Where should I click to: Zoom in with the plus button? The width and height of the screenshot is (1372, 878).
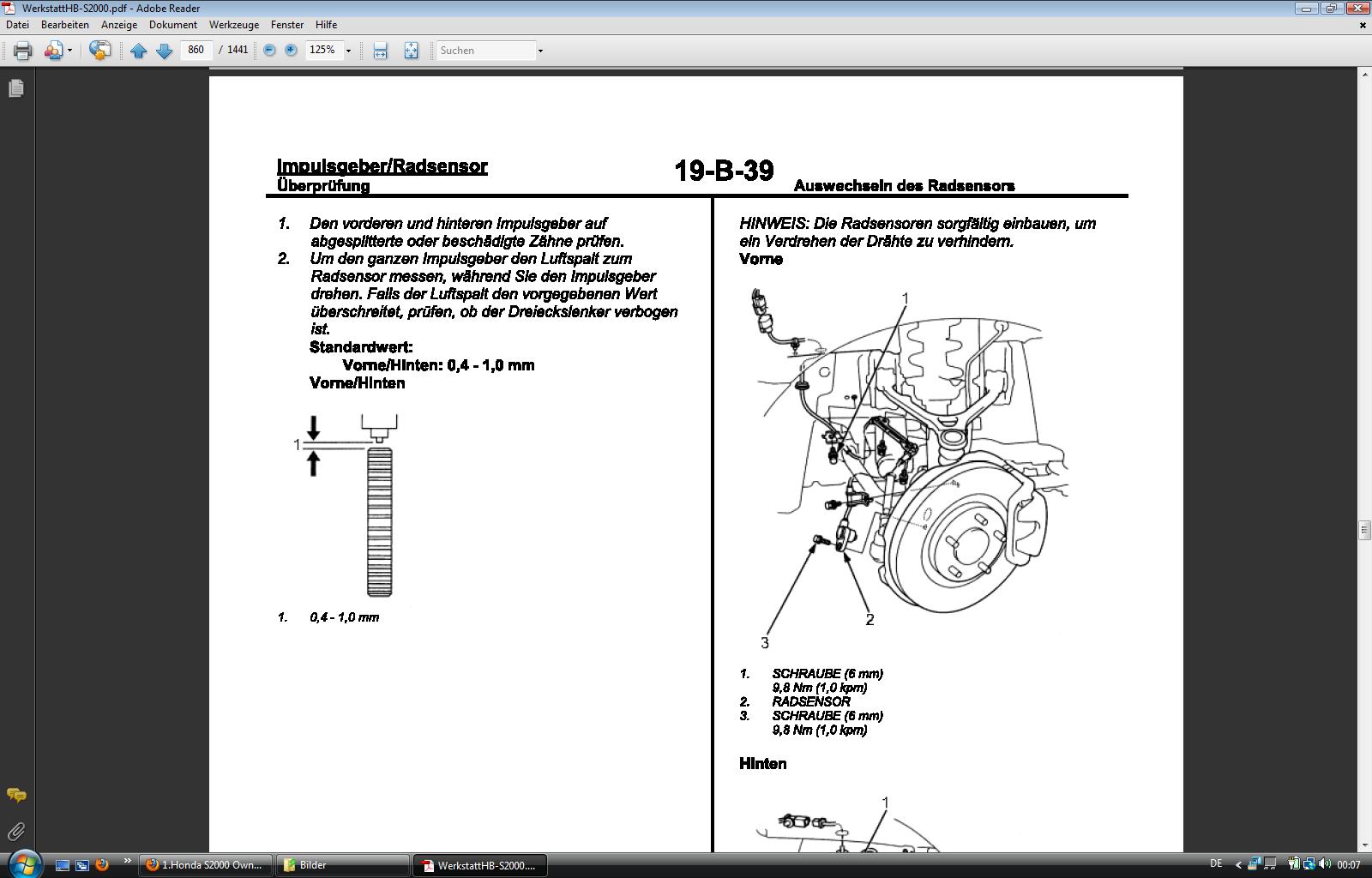(x=291, y=51)
